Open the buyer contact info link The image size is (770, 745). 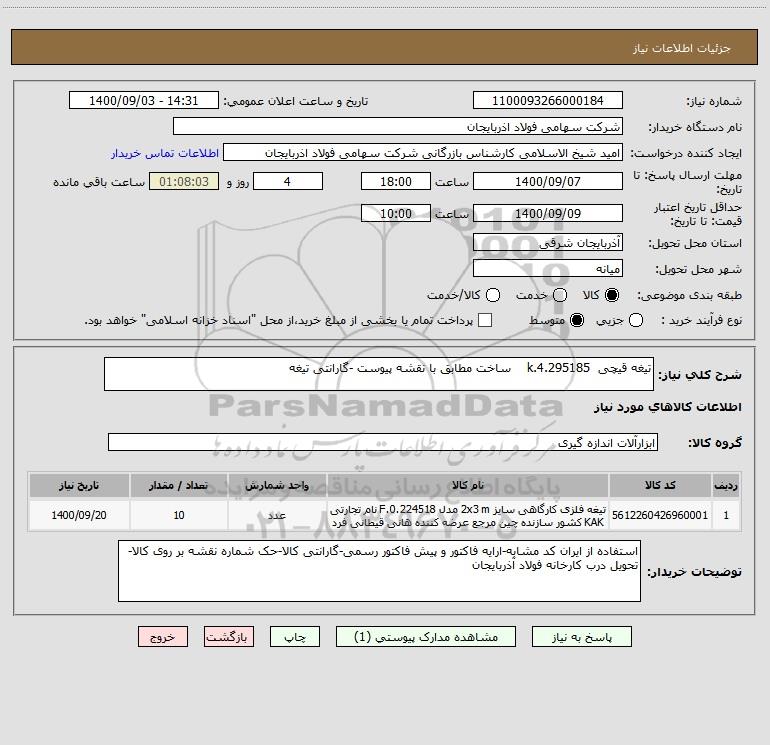click(x=165, y=153)
